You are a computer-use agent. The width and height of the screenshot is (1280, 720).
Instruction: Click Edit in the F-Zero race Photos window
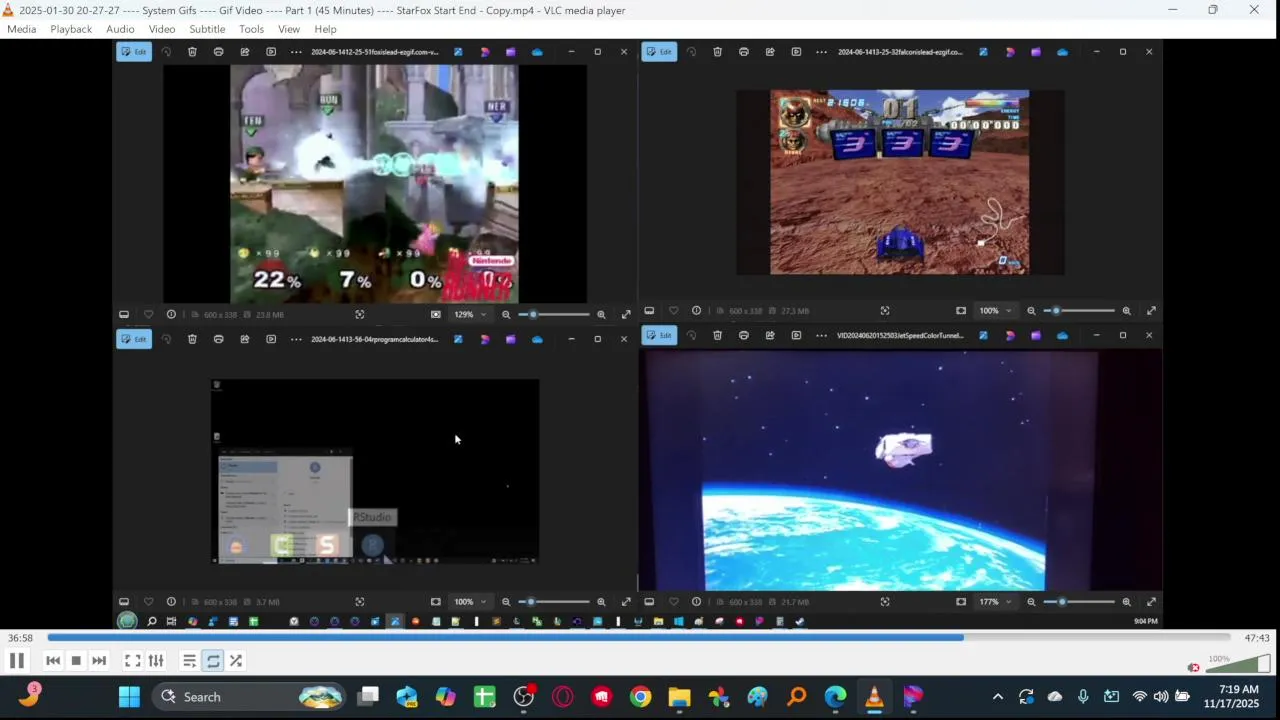tap(659, 52)
